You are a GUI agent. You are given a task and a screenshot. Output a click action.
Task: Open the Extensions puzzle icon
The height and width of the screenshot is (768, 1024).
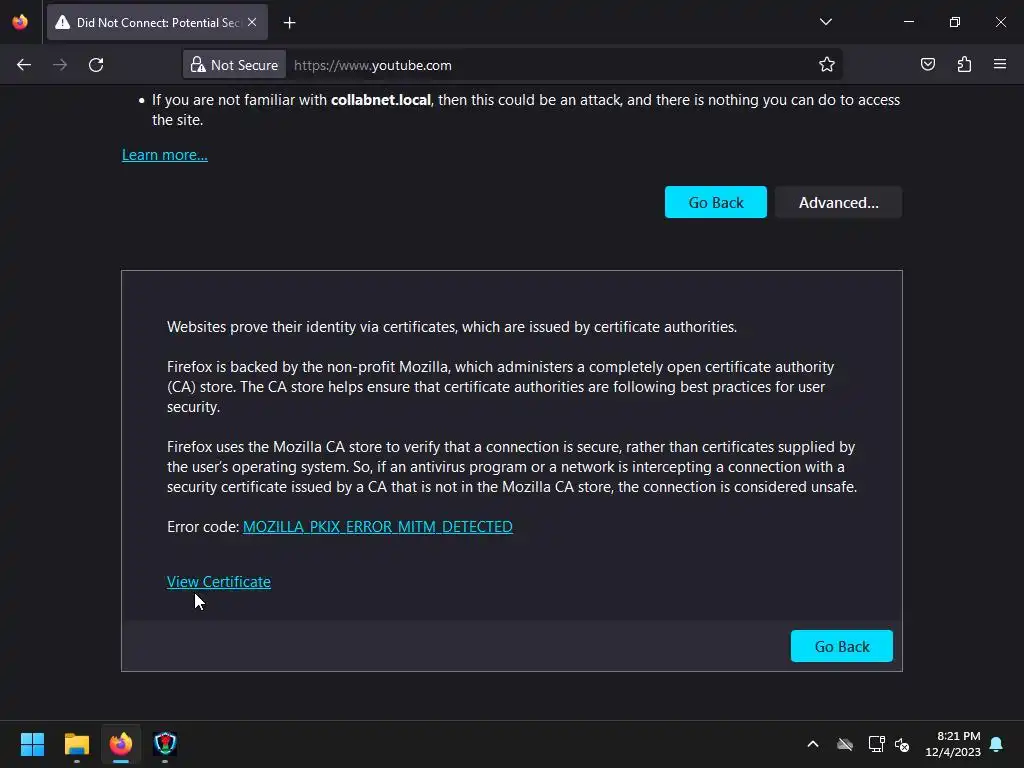[965, 64]
